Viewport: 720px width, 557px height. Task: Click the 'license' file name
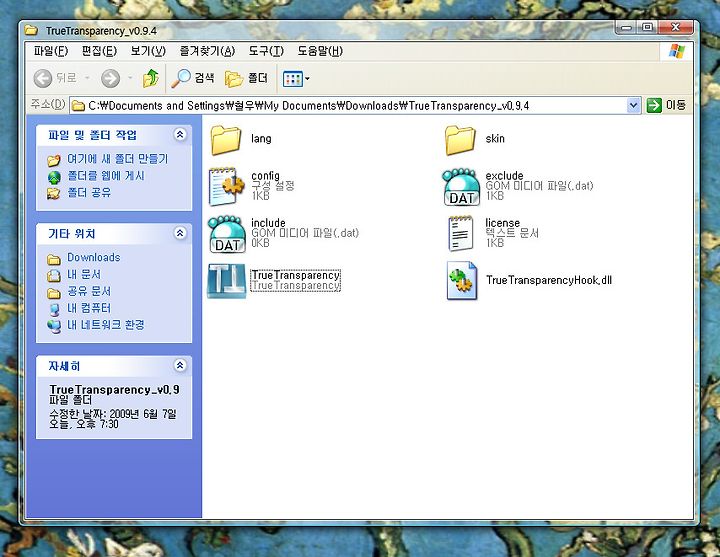coord(502,223)
